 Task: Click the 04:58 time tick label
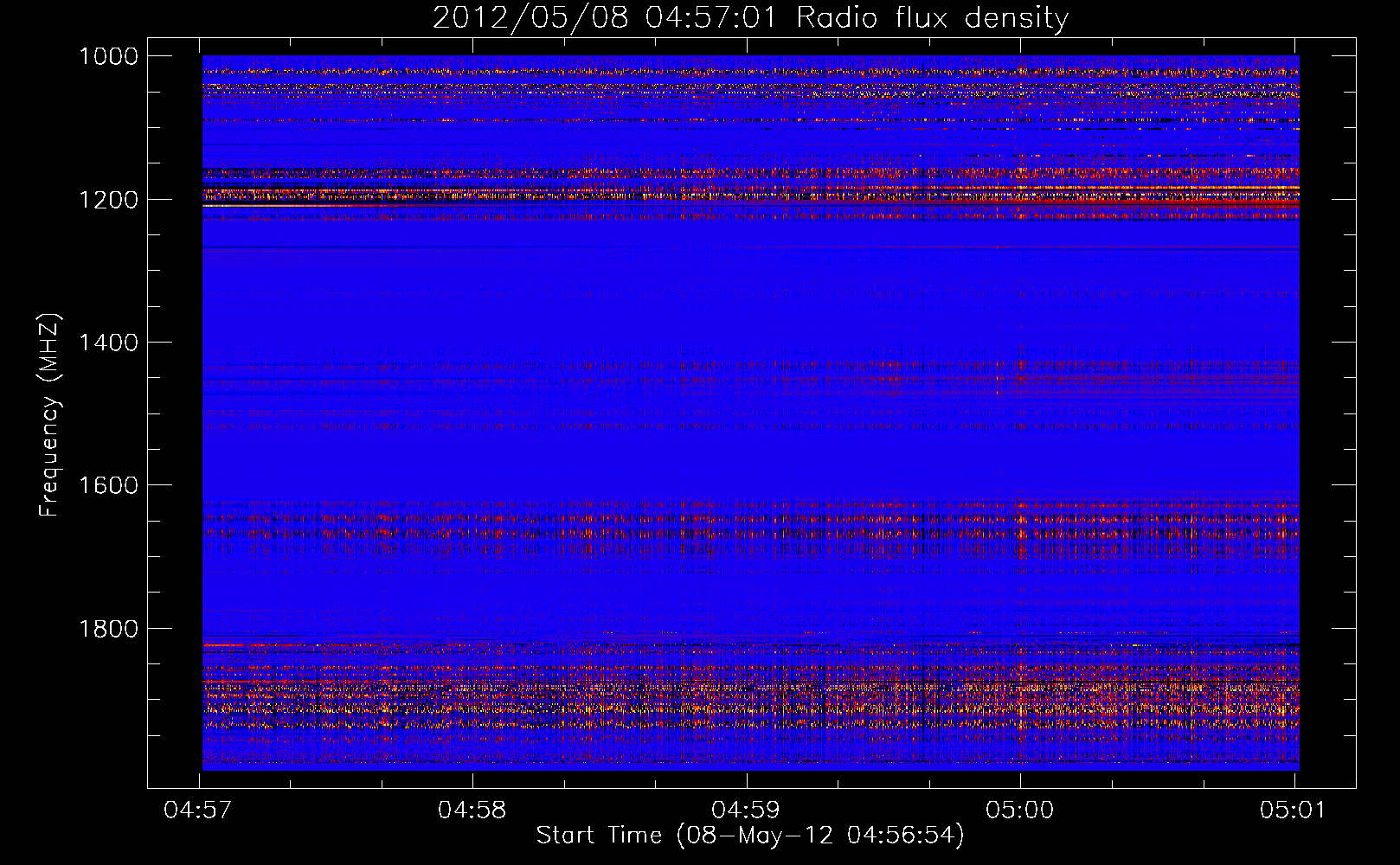tap(472, 810)
